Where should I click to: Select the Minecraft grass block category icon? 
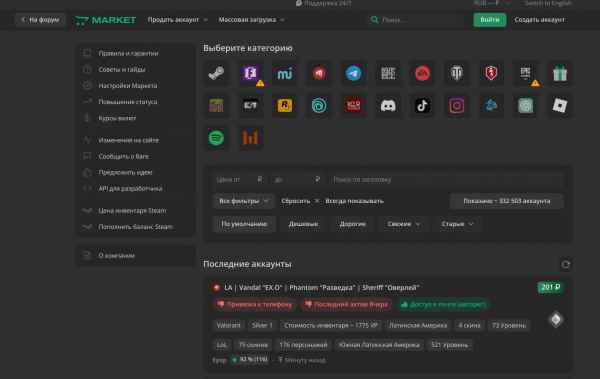(216, 105)
